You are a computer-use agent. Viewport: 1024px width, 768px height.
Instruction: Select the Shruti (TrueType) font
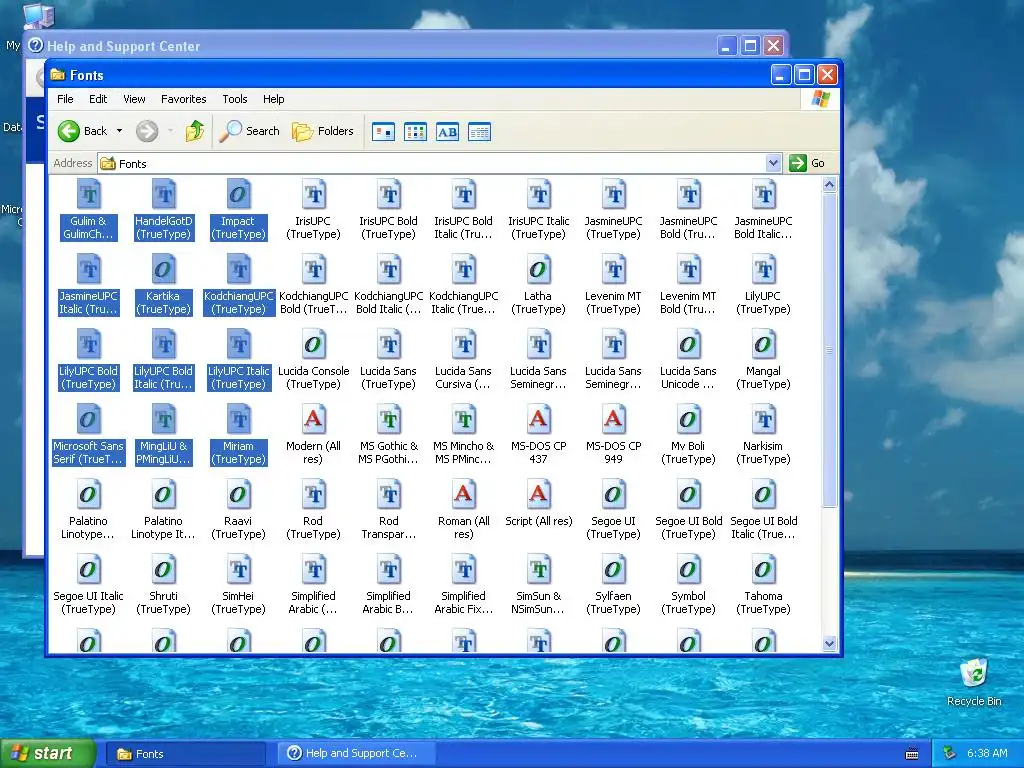click(163, 586)
